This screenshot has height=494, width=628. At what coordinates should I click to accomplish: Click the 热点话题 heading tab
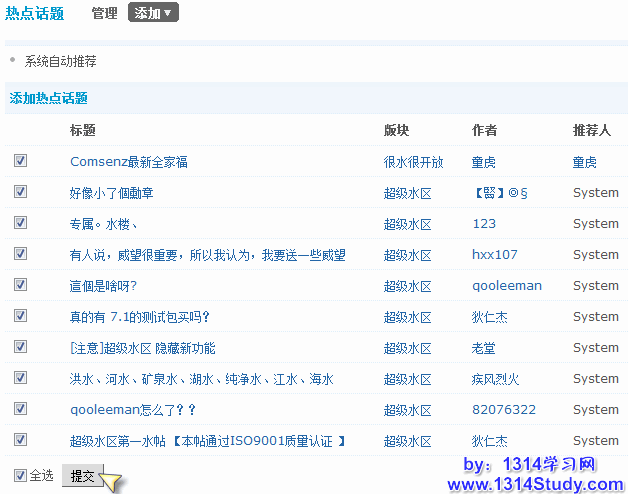pyautogui.click(x=35, y=13)
